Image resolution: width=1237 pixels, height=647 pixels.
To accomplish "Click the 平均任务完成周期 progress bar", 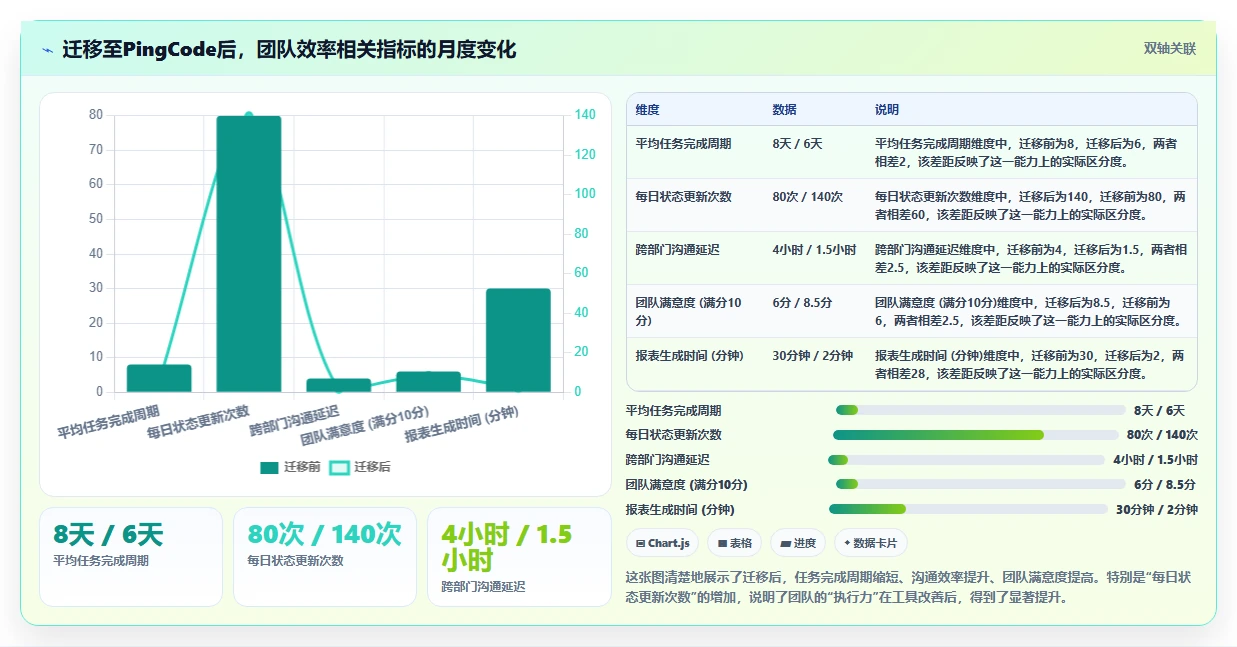I will (981, 410).
